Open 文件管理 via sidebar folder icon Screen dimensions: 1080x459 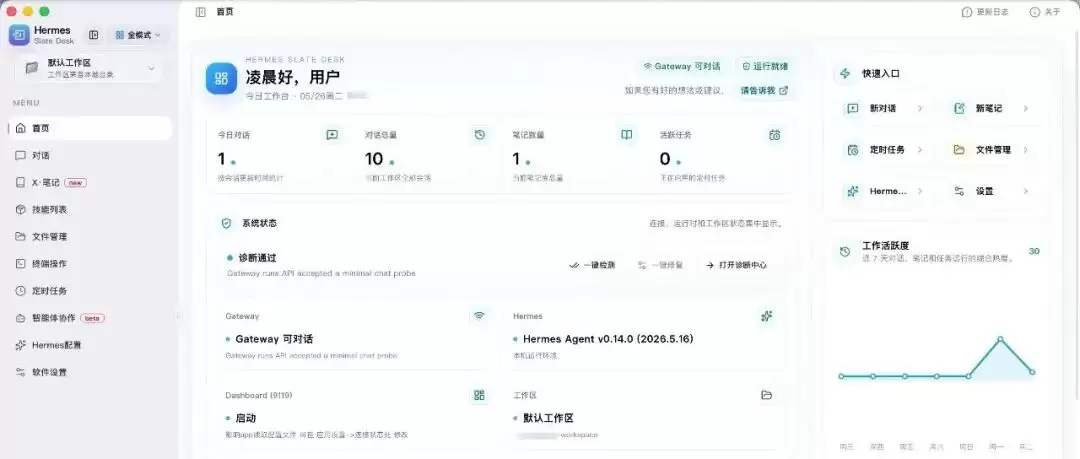[21, 236]
